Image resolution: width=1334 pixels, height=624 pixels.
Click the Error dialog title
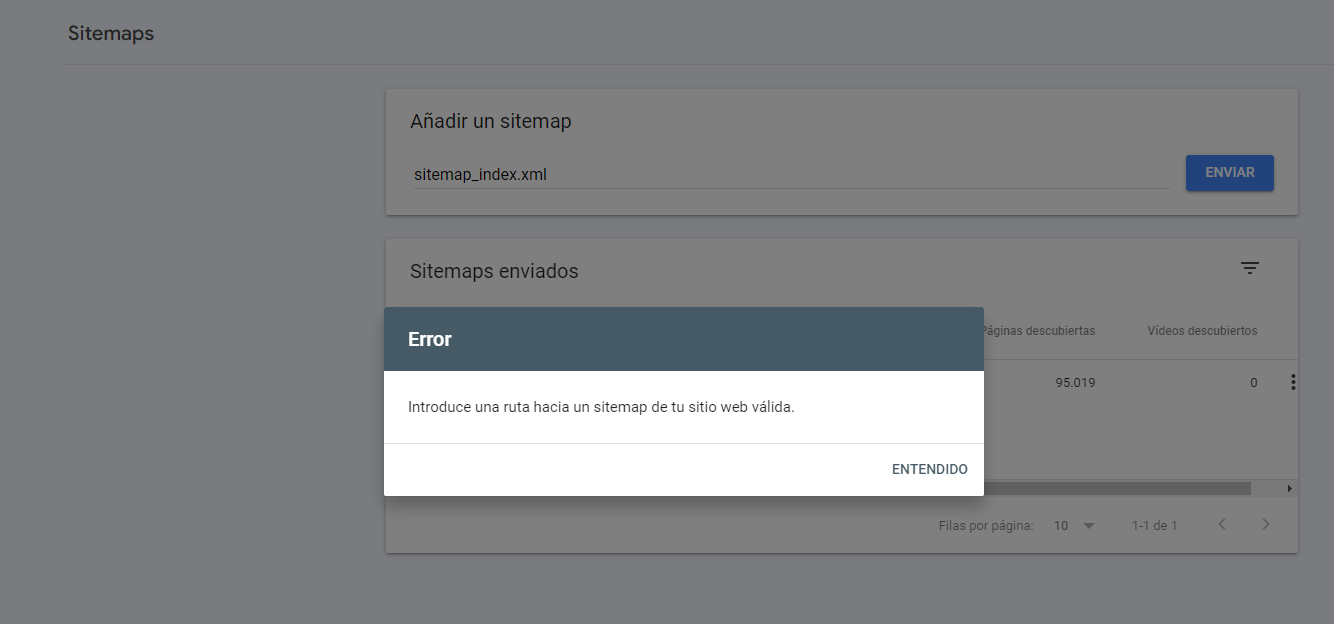coord(430,339)
